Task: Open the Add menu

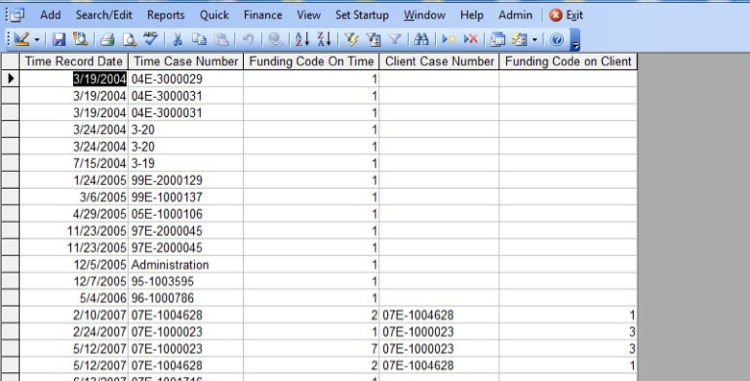Action: [x=50, y=15]
